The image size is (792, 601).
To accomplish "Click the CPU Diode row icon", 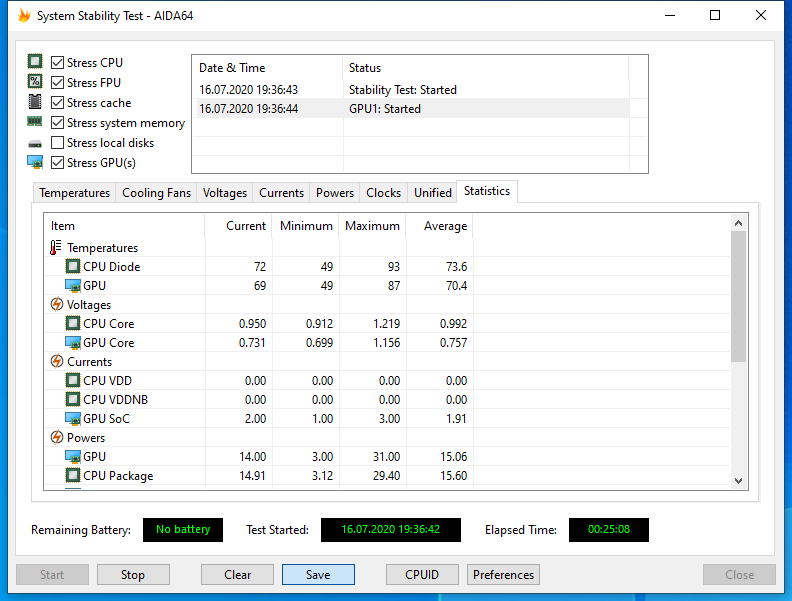I will tap(73, 266).
